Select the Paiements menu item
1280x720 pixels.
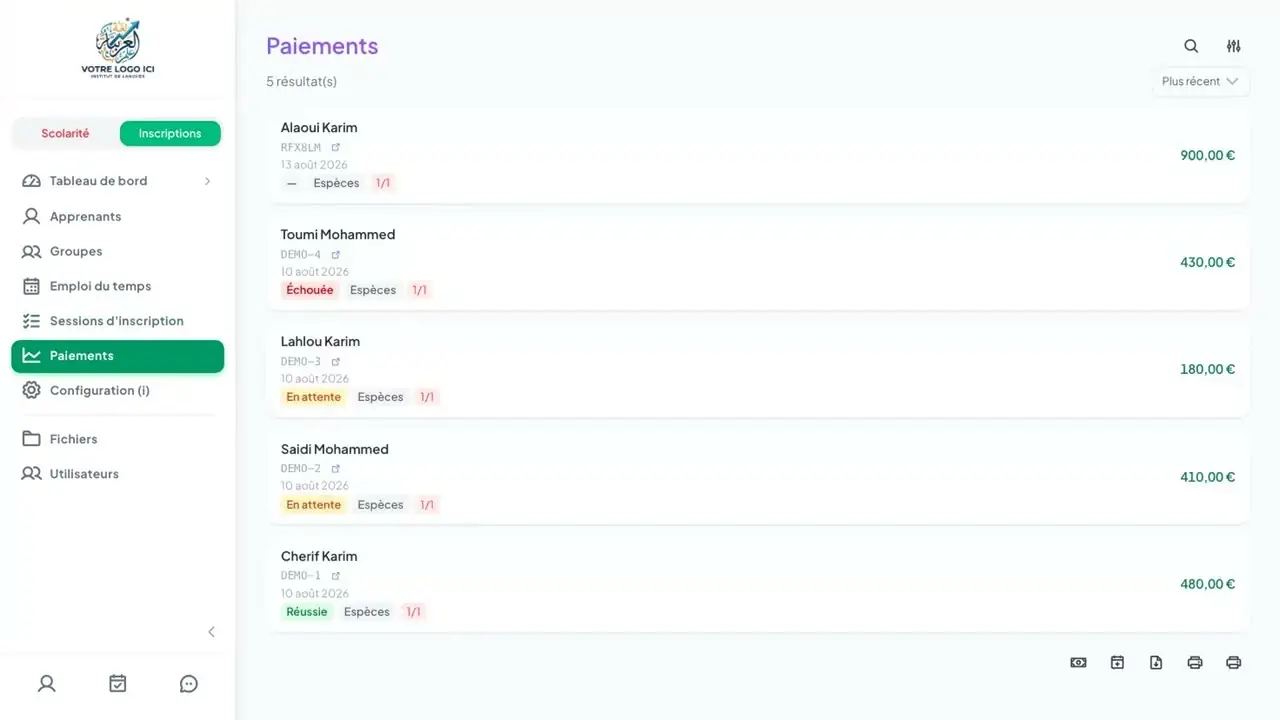coord(118,356)
